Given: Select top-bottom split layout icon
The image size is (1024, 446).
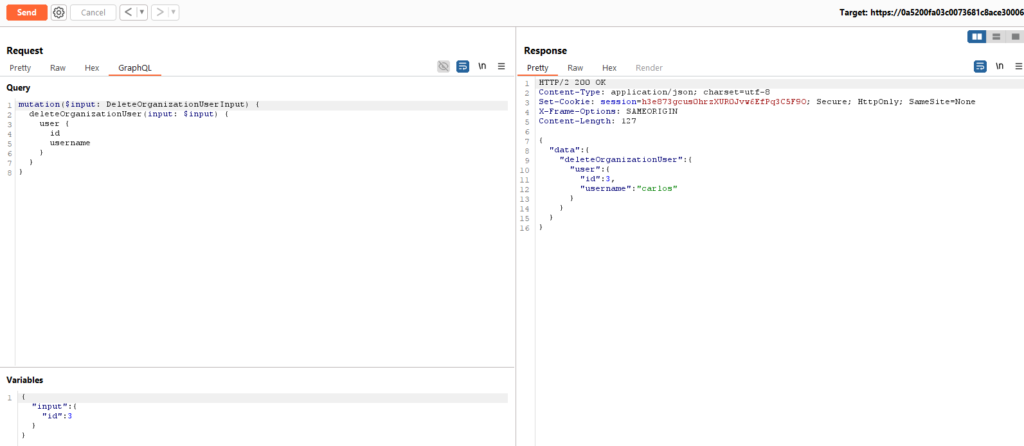Looking at the screenshot, I should (997, 37).
